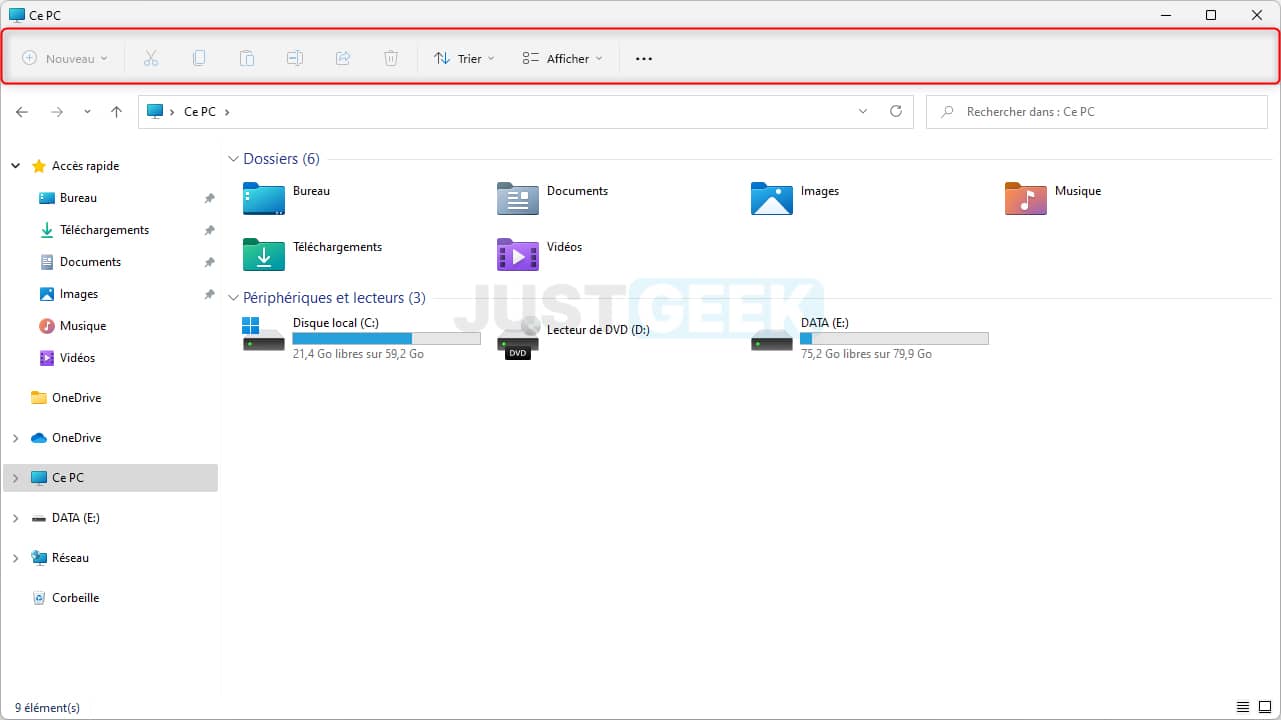Click the '9 élément(s)' status text
Image resolution: width=1281 pixels, height=720 pixels.
tap(47, 707)
